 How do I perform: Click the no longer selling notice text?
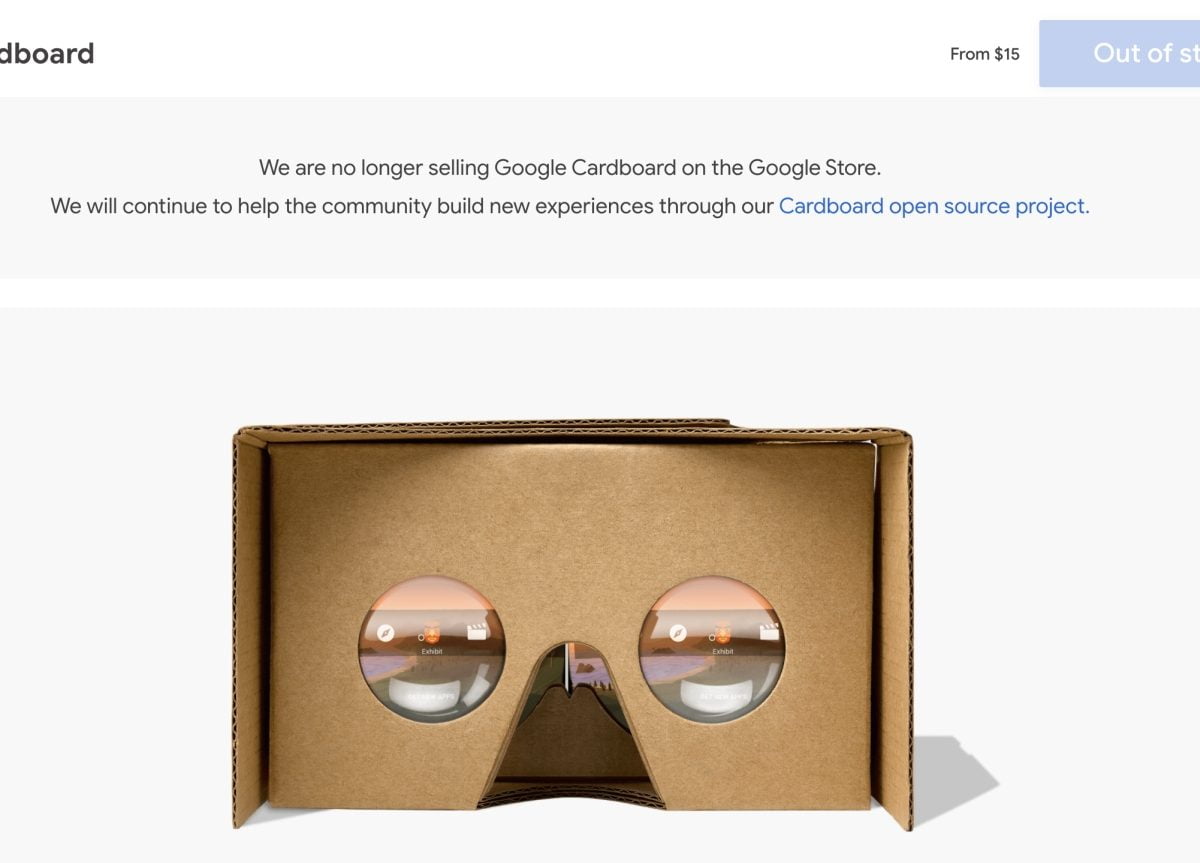[x=570, y=168]
